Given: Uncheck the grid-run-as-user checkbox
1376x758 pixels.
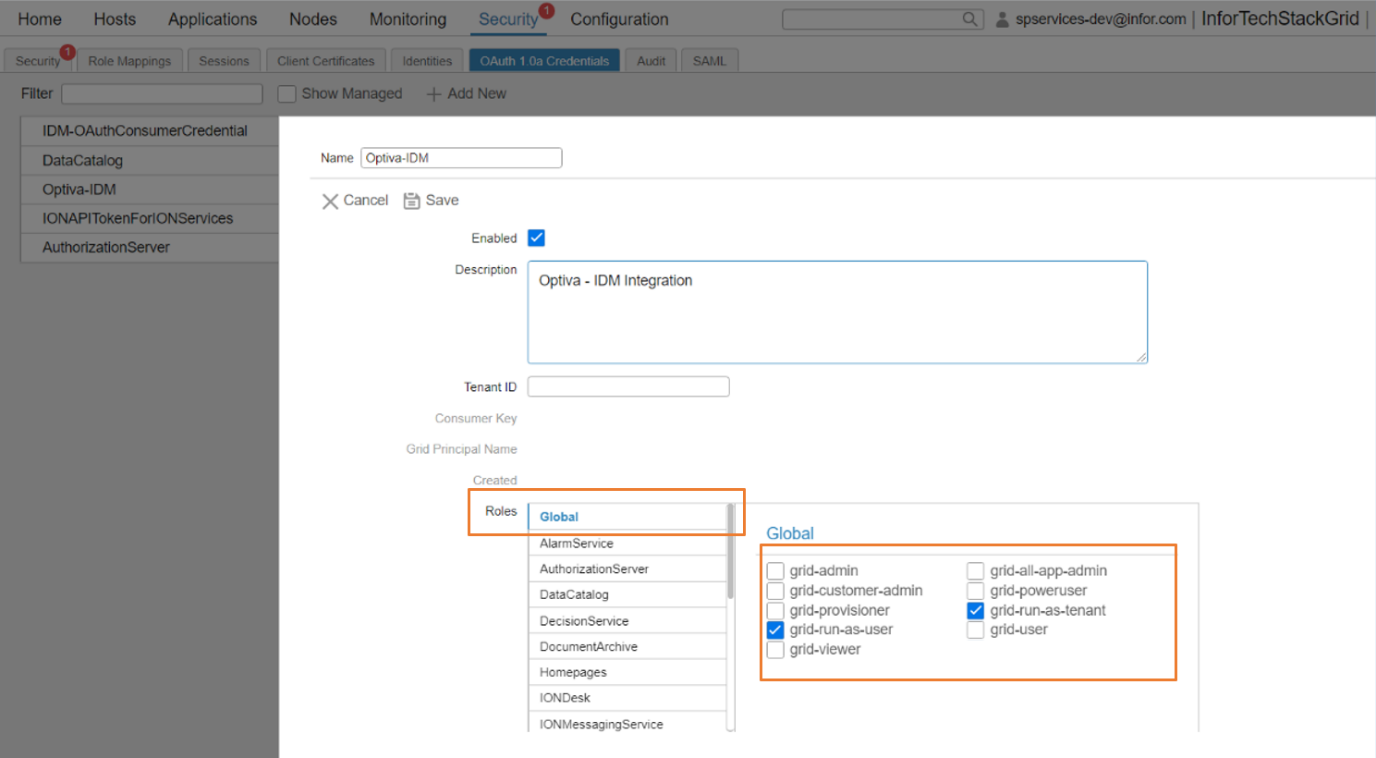Looking at the screenshot, I should tap(775, 629).
